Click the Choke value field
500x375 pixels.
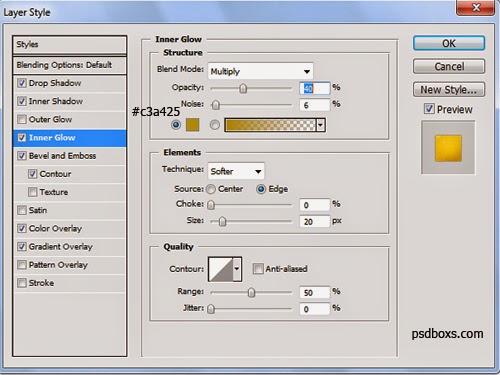315,205
